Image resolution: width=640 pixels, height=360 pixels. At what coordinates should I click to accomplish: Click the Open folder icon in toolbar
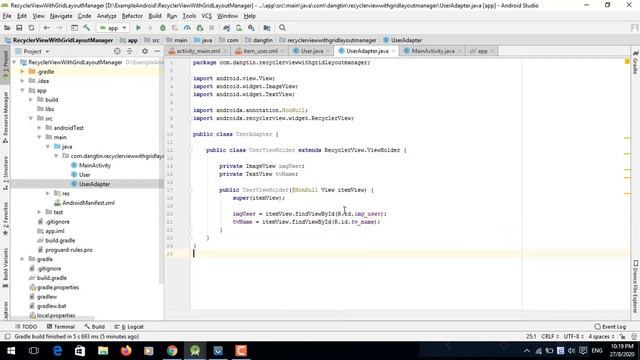pos(7,28)
